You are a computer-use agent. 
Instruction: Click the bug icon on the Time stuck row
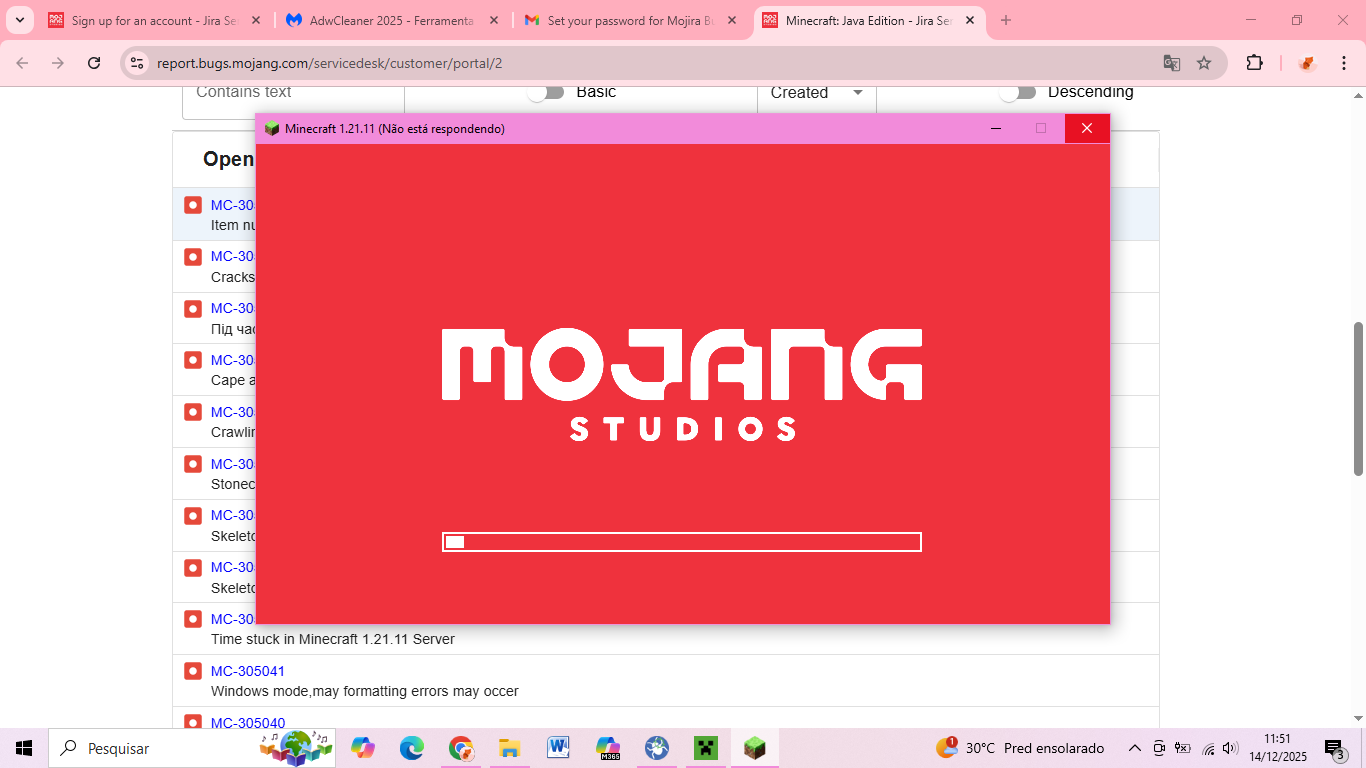[x=193, y=619]
